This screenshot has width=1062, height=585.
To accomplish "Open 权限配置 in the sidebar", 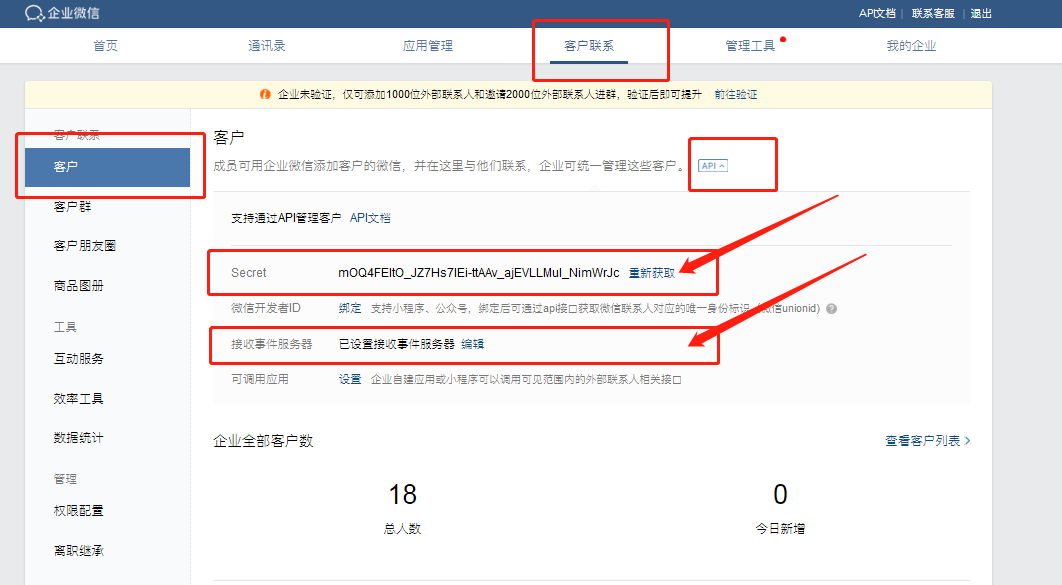I will point(79,511).
